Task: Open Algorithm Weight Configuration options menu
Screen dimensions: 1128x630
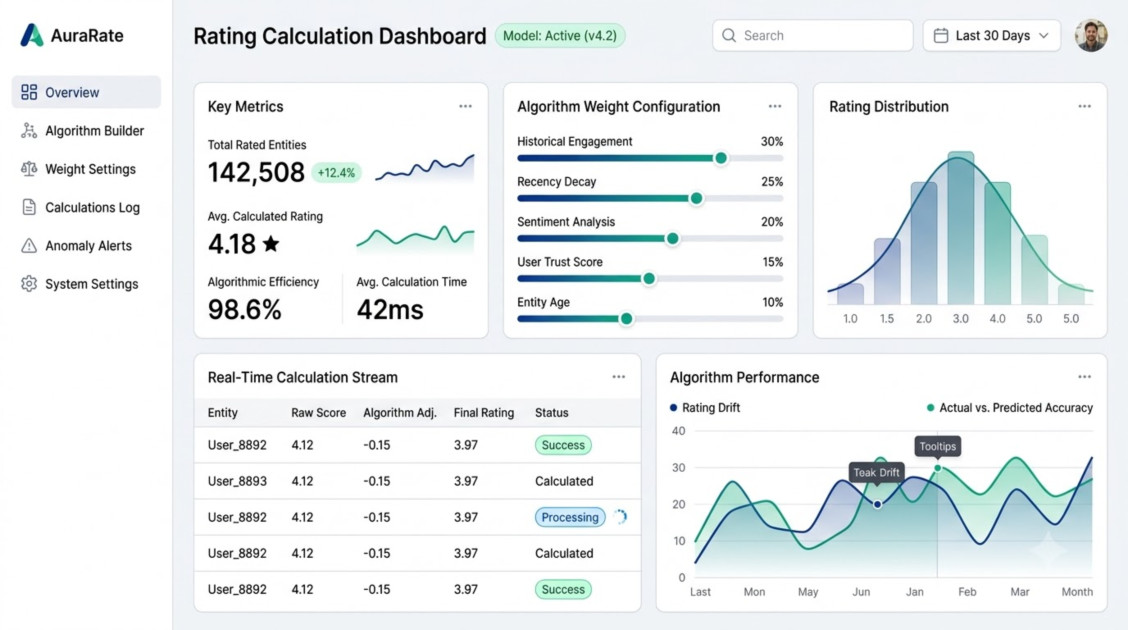Action: [775, 106]
